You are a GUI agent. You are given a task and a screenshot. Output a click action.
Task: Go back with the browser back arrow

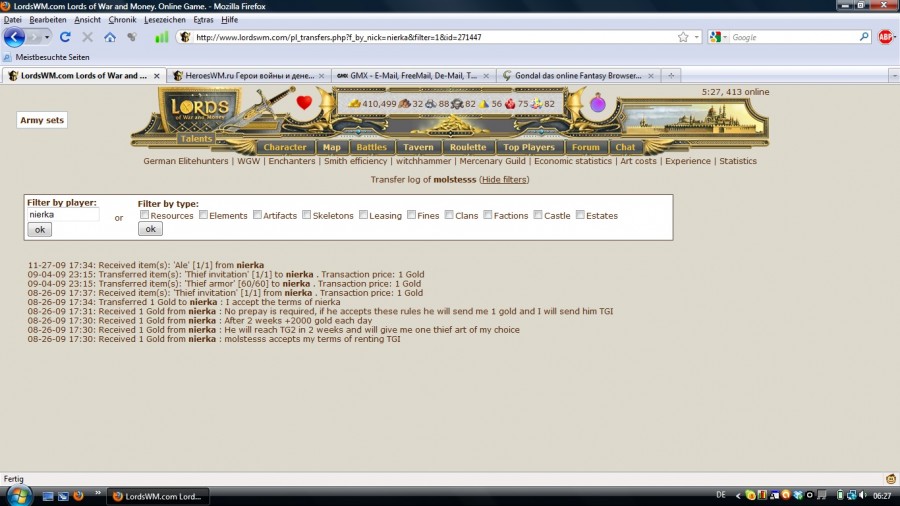14,37
